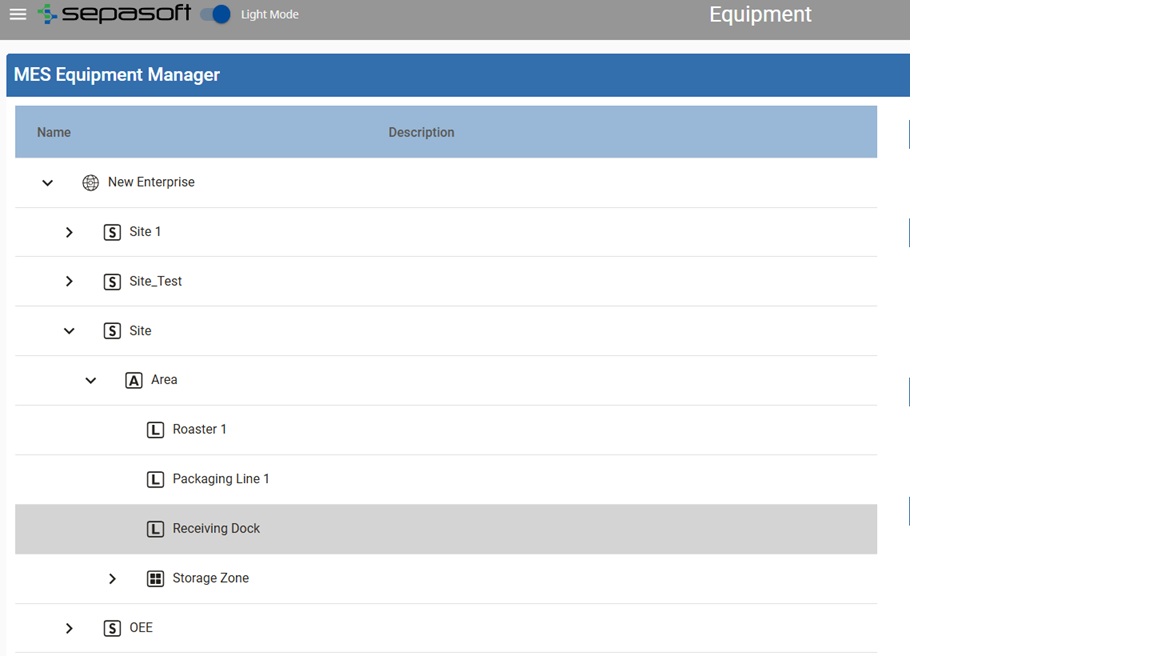The image size is (1152, 656).
Task: Click the Area icon labeled A
Action: point(134,380)
